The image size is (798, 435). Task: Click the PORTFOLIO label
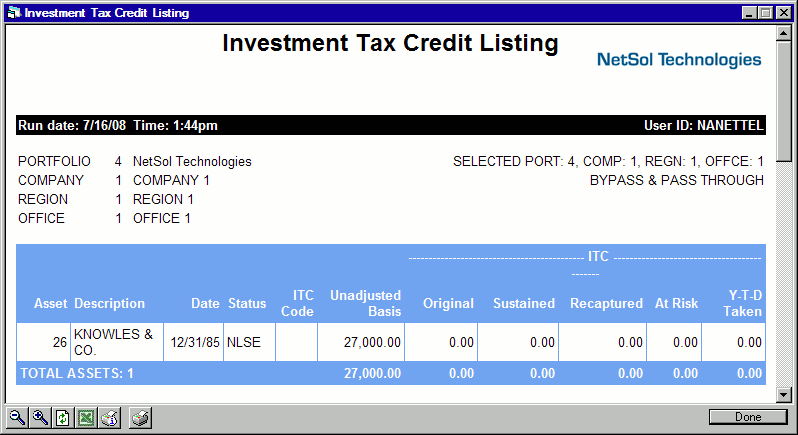tap(54, 161)
